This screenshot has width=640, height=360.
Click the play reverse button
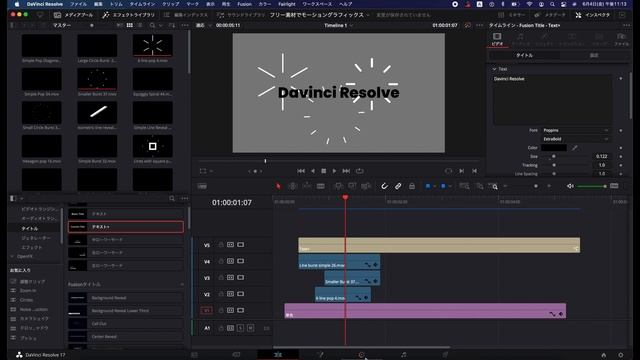pos(313,171)
